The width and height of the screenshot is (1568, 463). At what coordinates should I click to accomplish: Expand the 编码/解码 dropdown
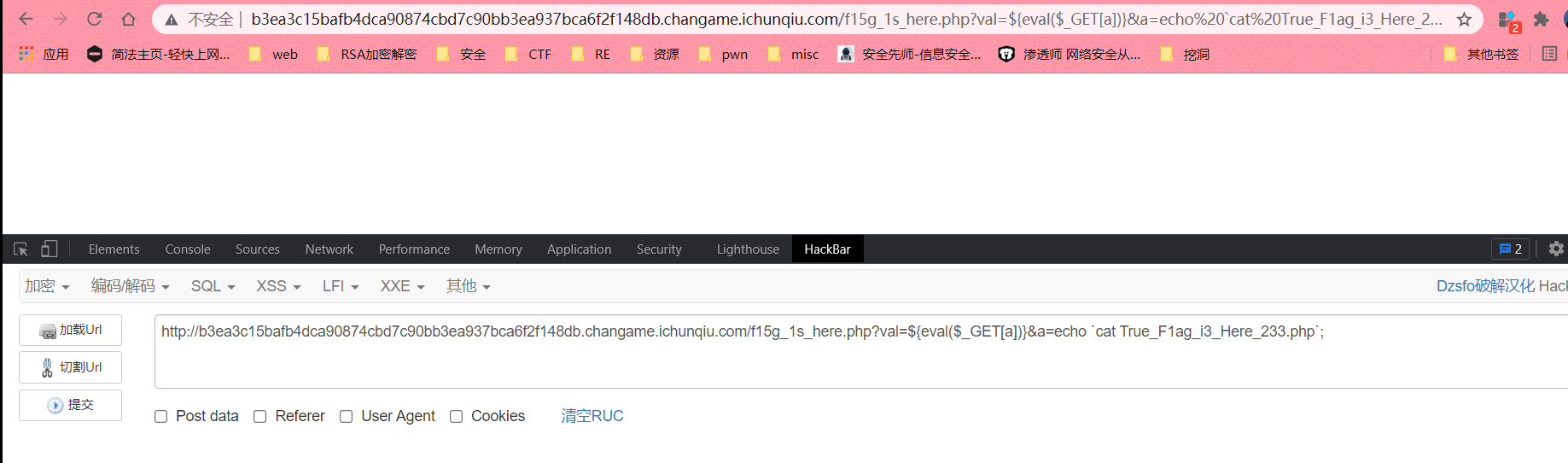pos(130,286)
